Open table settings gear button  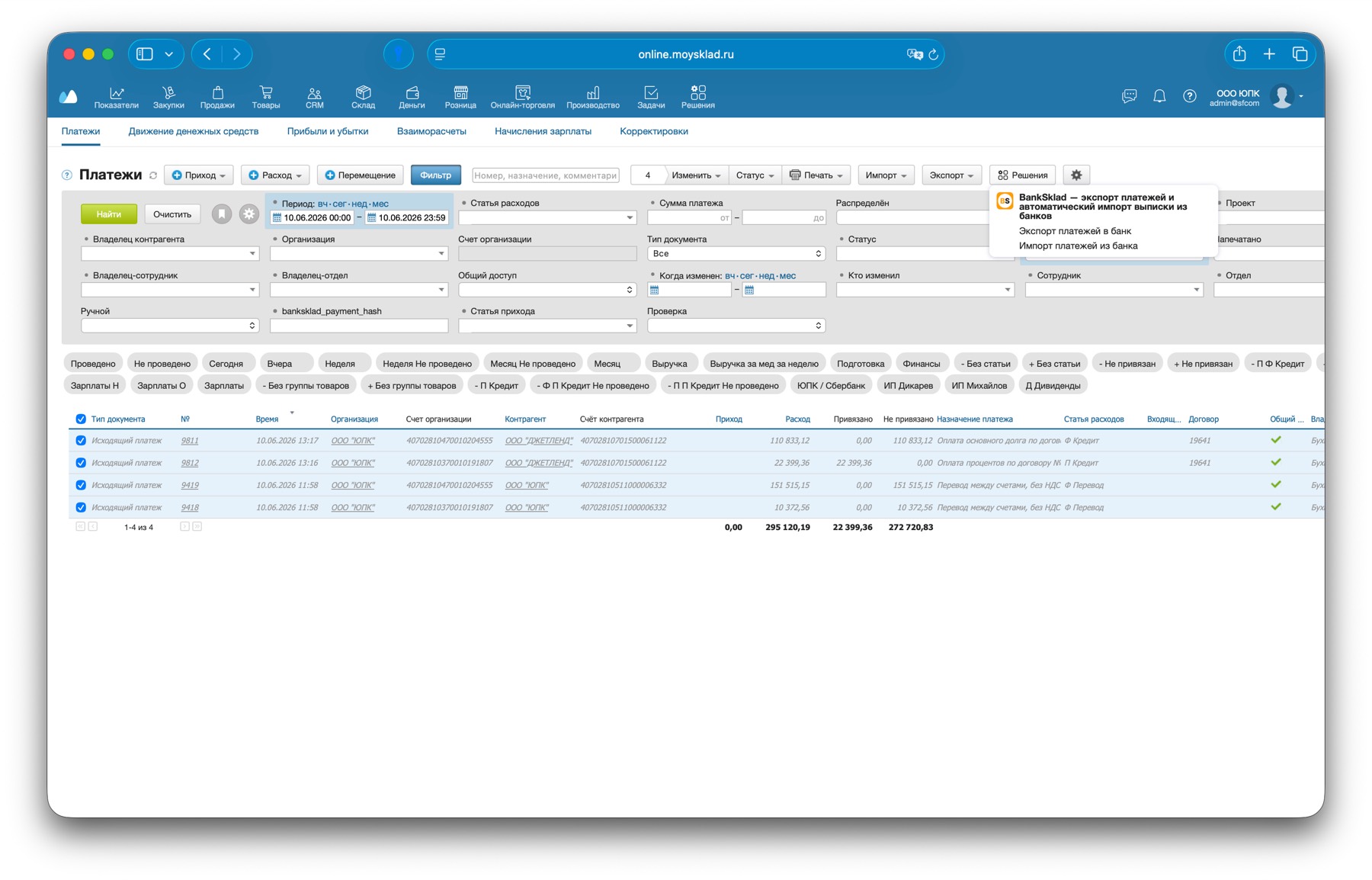tap(1076, 175)
